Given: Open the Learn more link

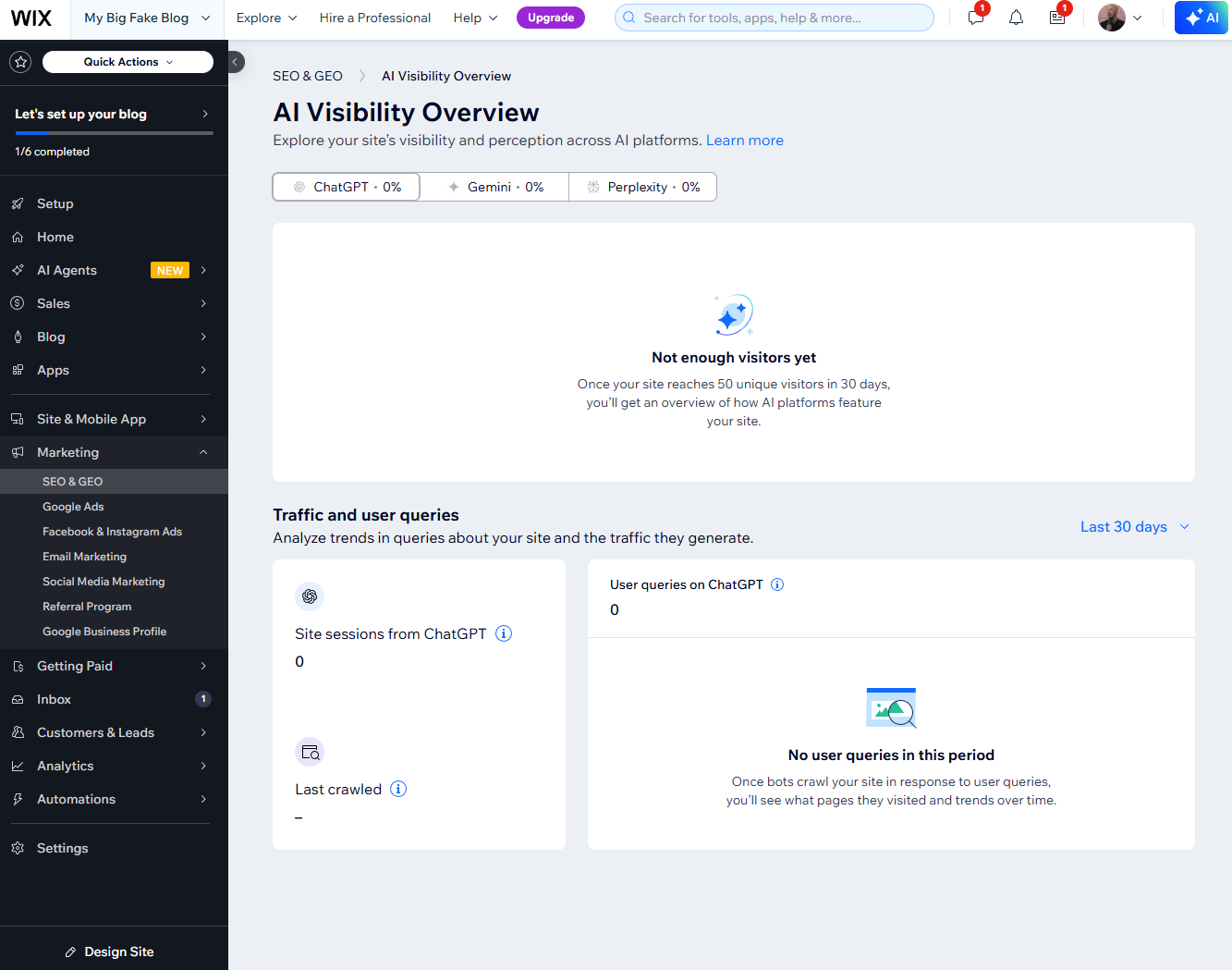Looking at the screenshot, I should point(745,140).
